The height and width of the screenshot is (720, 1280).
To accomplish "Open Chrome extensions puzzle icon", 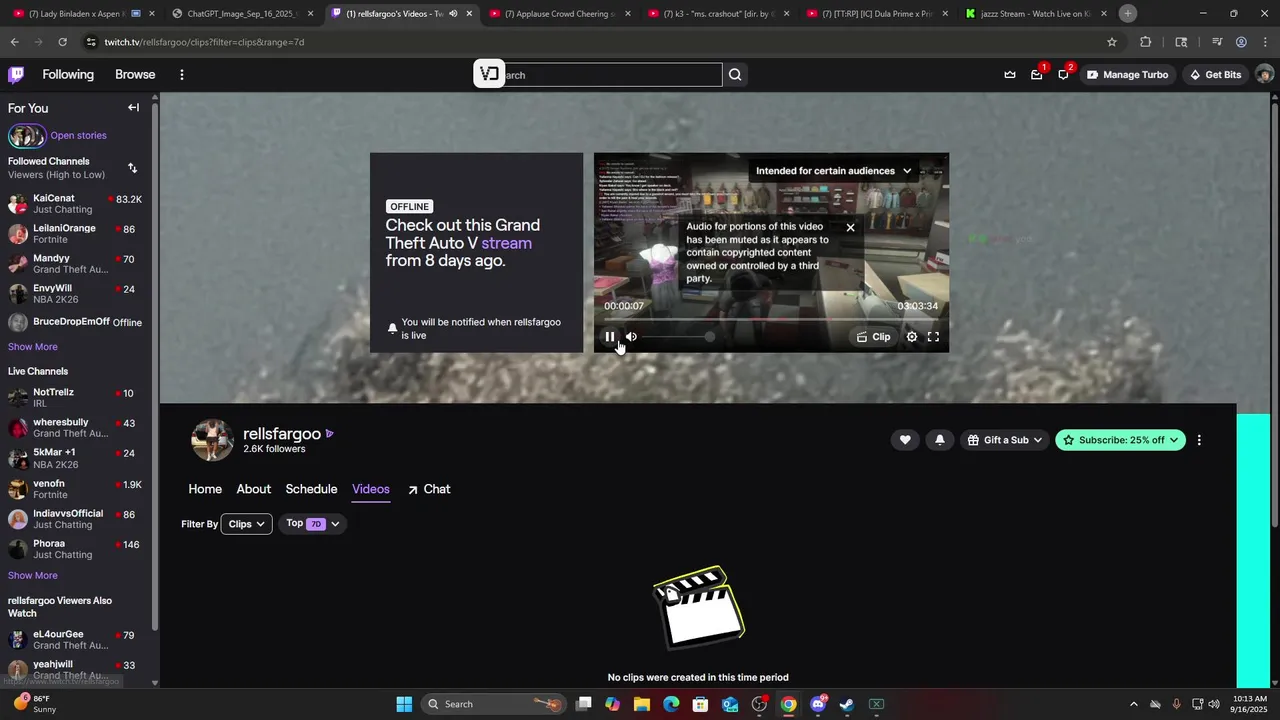I will [x=1145, y=42].
